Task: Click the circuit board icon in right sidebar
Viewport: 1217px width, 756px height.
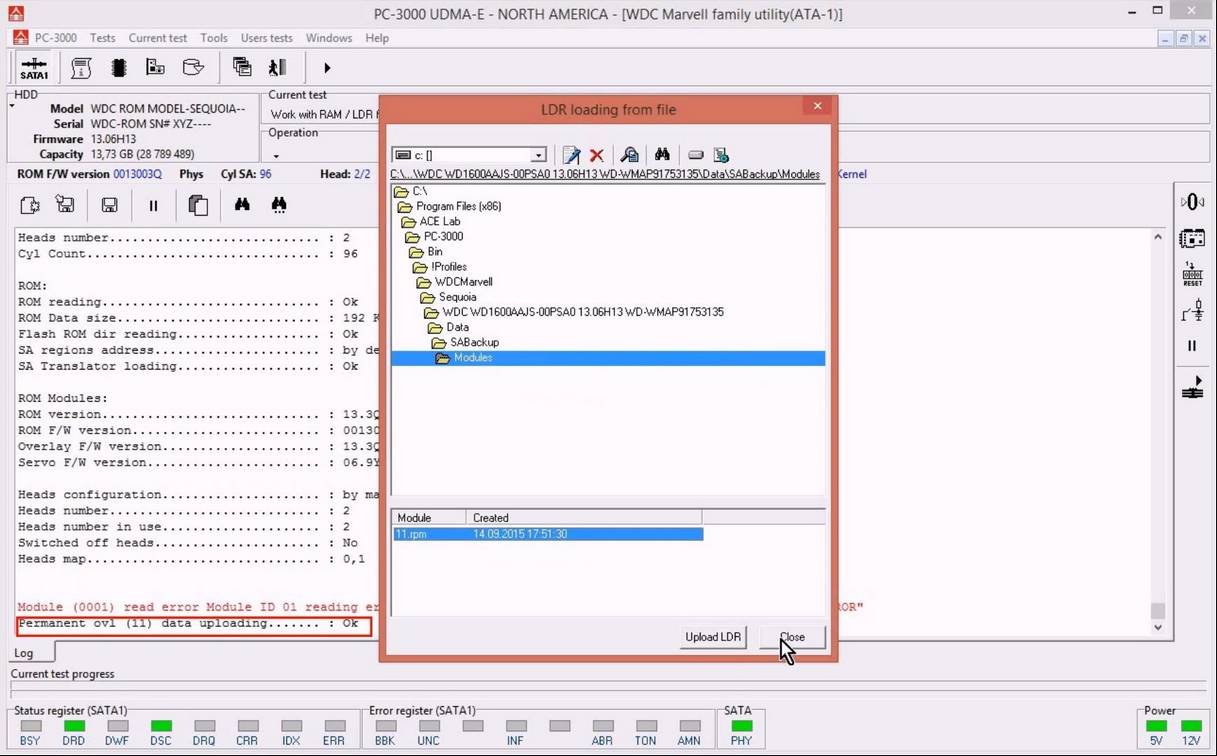Action: (1192, 238)
